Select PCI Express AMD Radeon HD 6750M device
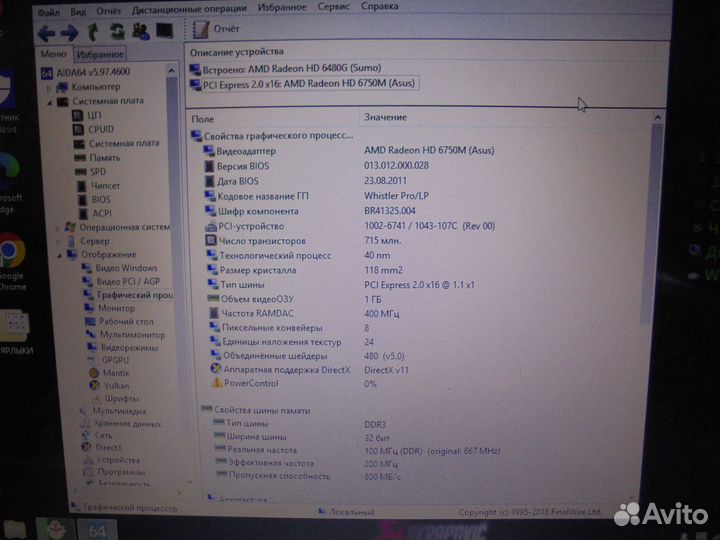 (x=303, y=84)
